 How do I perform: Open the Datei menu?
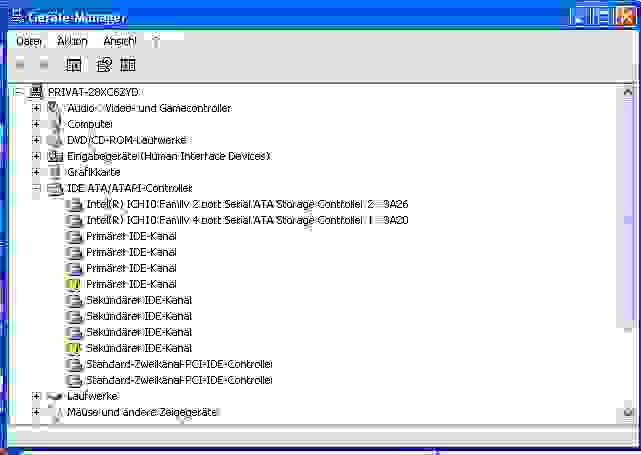[29, 41]
